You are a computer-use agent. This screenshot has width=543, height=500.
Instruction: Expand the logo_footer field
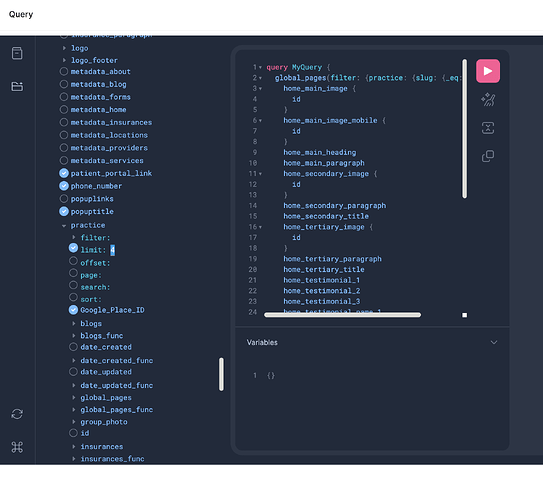pos(64,60)
